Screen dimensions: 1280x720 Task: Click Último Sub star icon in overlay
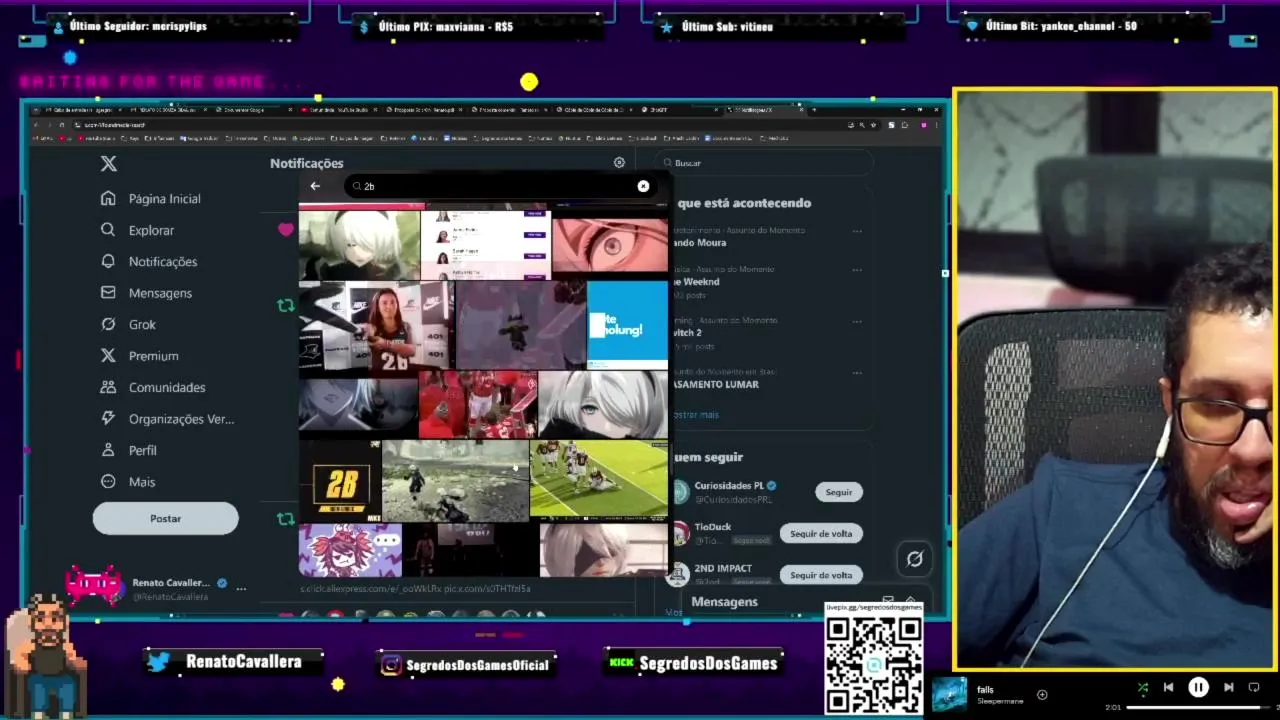[666, 27]
